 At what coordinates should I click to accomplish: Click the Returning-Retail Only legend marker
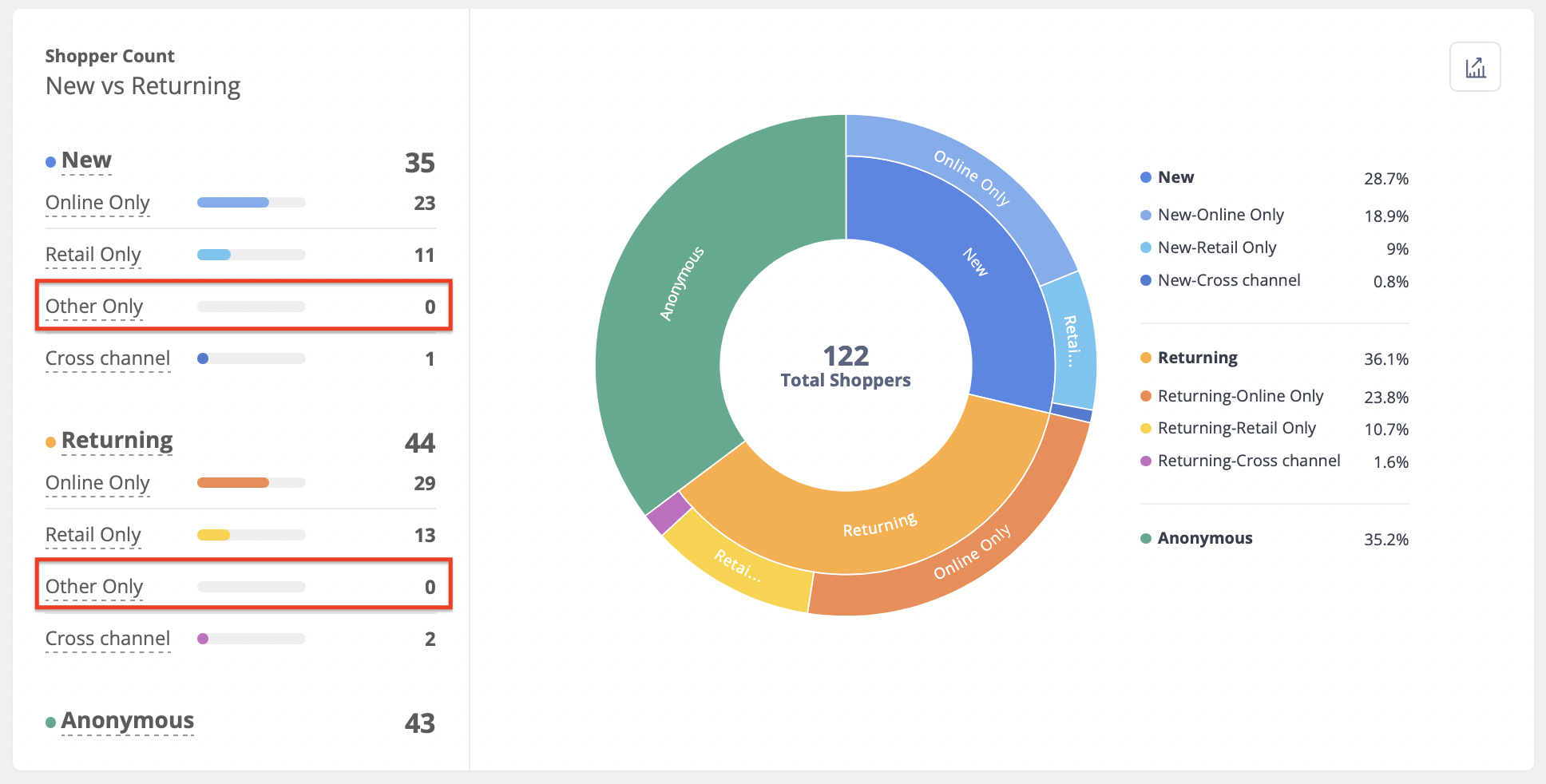click(1145, 428)
